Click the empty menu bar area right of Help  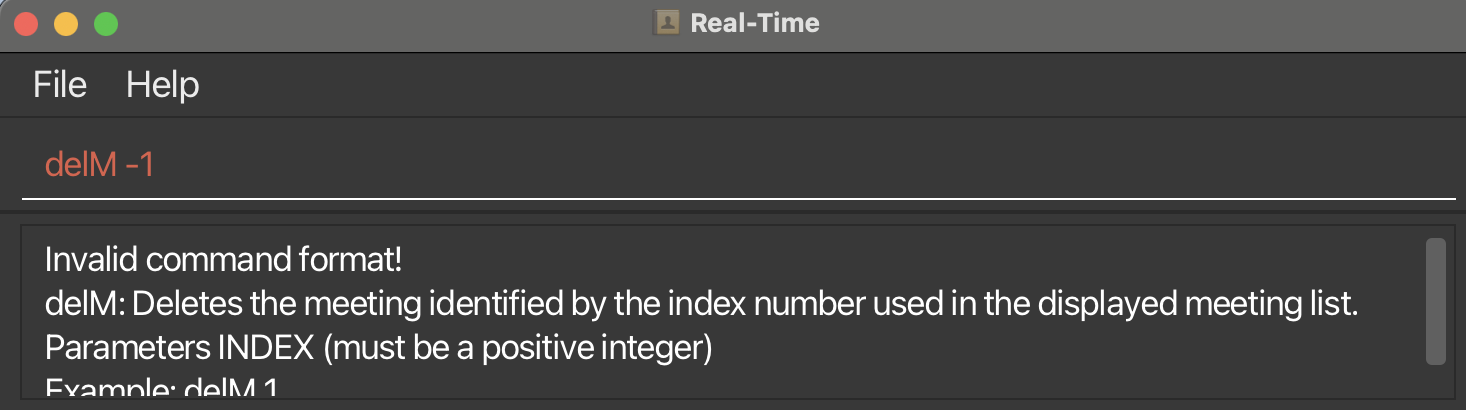point(830,85)
